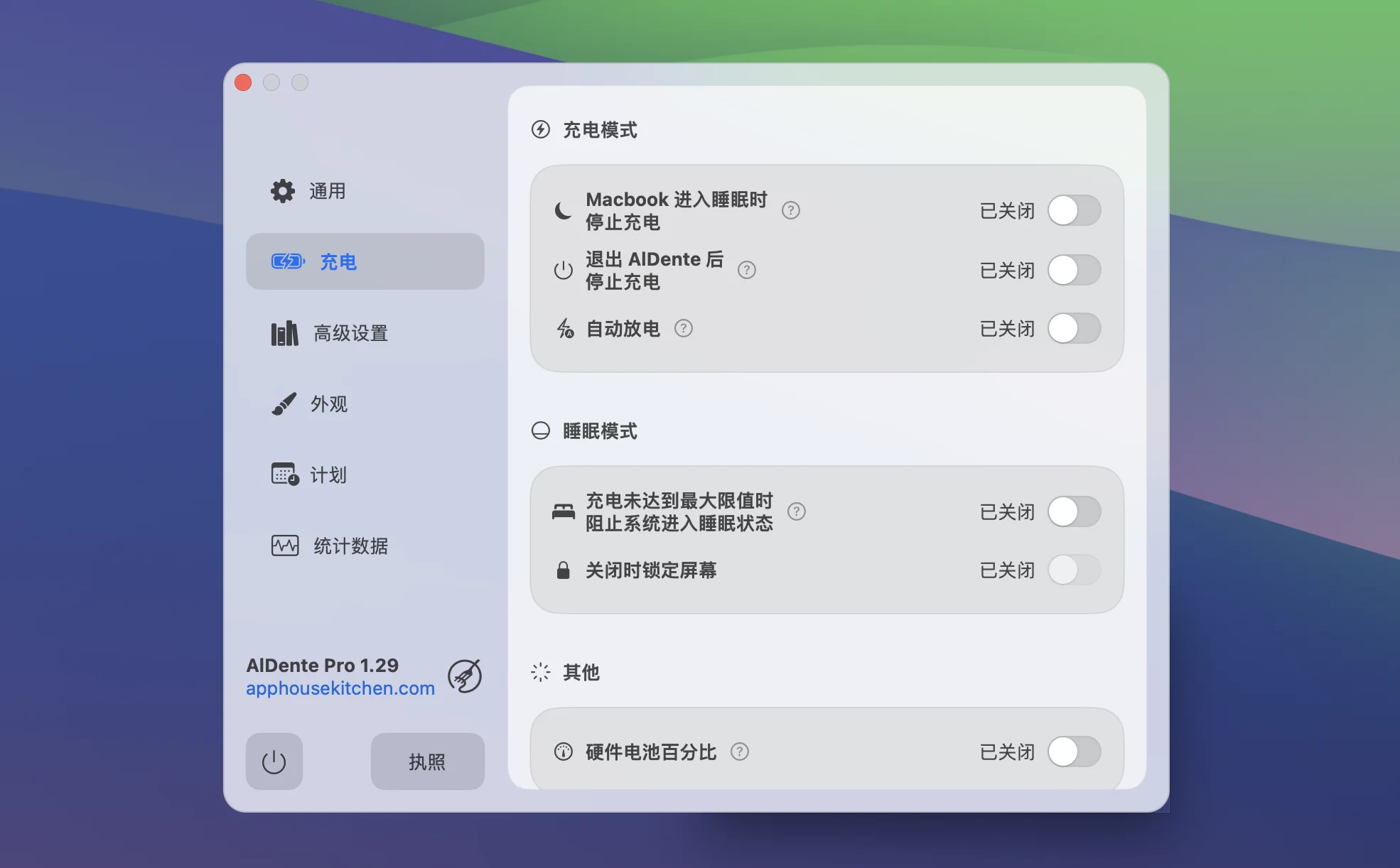
Task: Open help icon beside 硬件电池百分比
Action: pyautogui.click(x=740, y=752)
